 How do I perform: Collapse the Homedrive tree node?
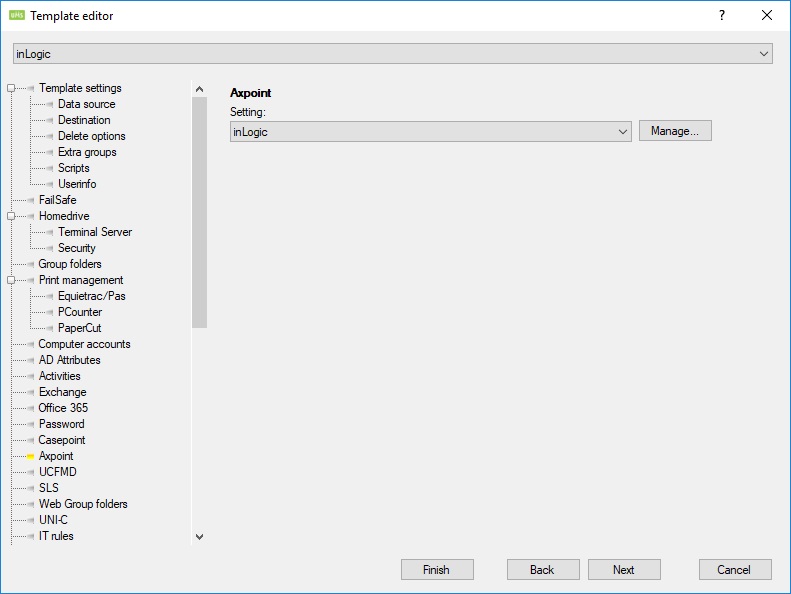coord(11,216)
